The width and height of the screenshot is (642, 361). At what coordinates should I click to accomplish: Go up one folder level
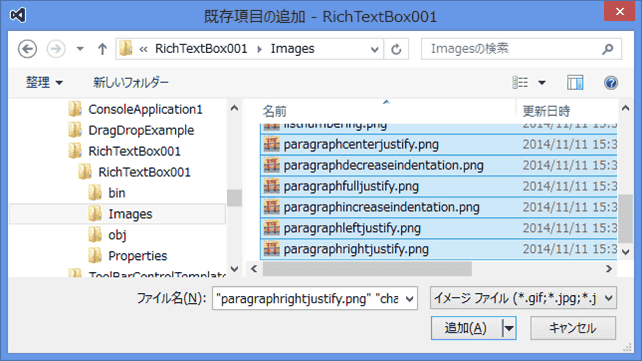[x=102, y=49]
